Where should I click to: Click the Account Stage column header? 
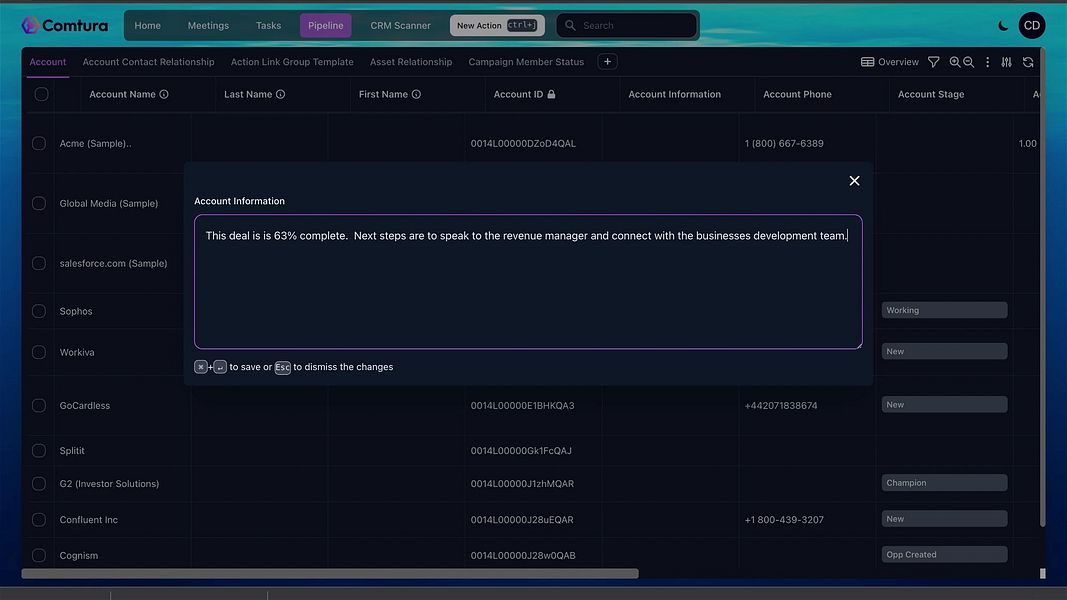931,95
